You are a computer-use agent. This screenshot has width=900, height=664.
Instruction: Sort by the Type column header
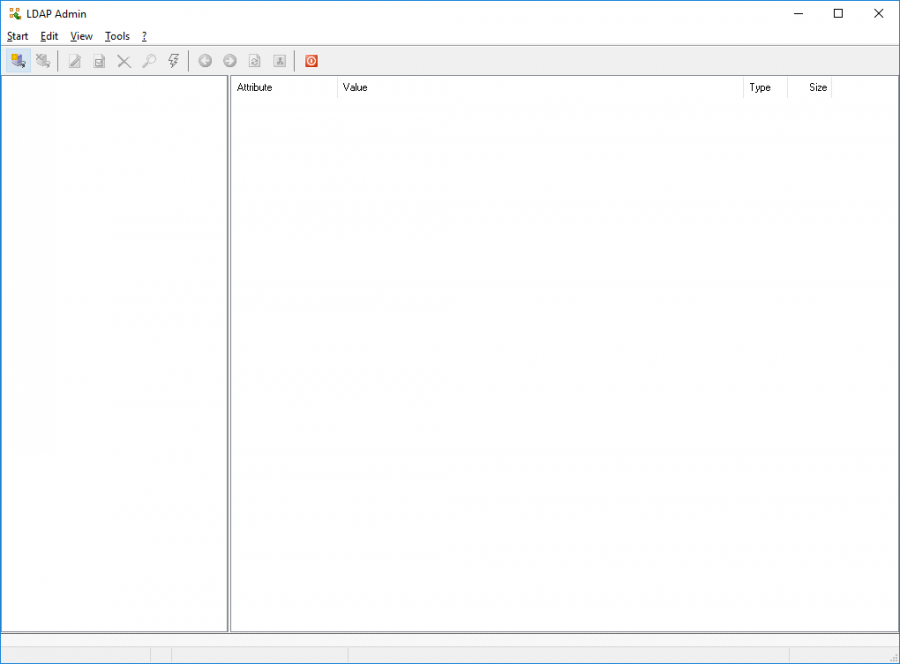[766, 87]
